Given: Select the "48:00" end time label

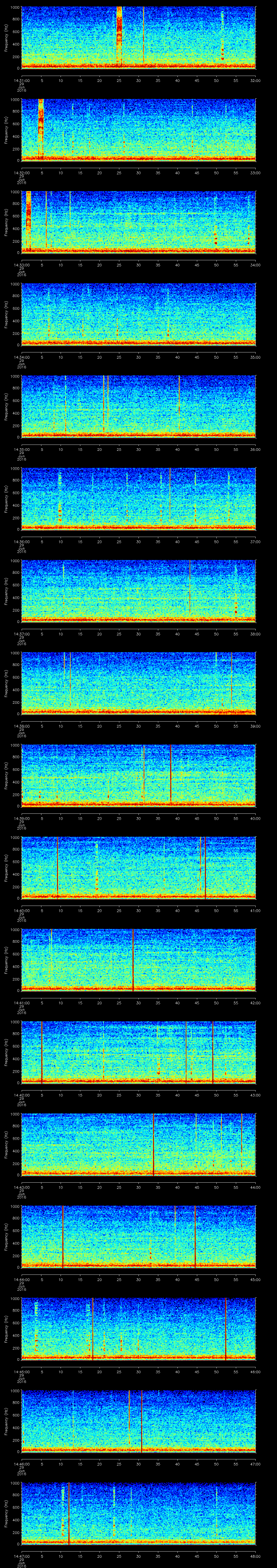Looking at the screenshot, I should 255,1557.
